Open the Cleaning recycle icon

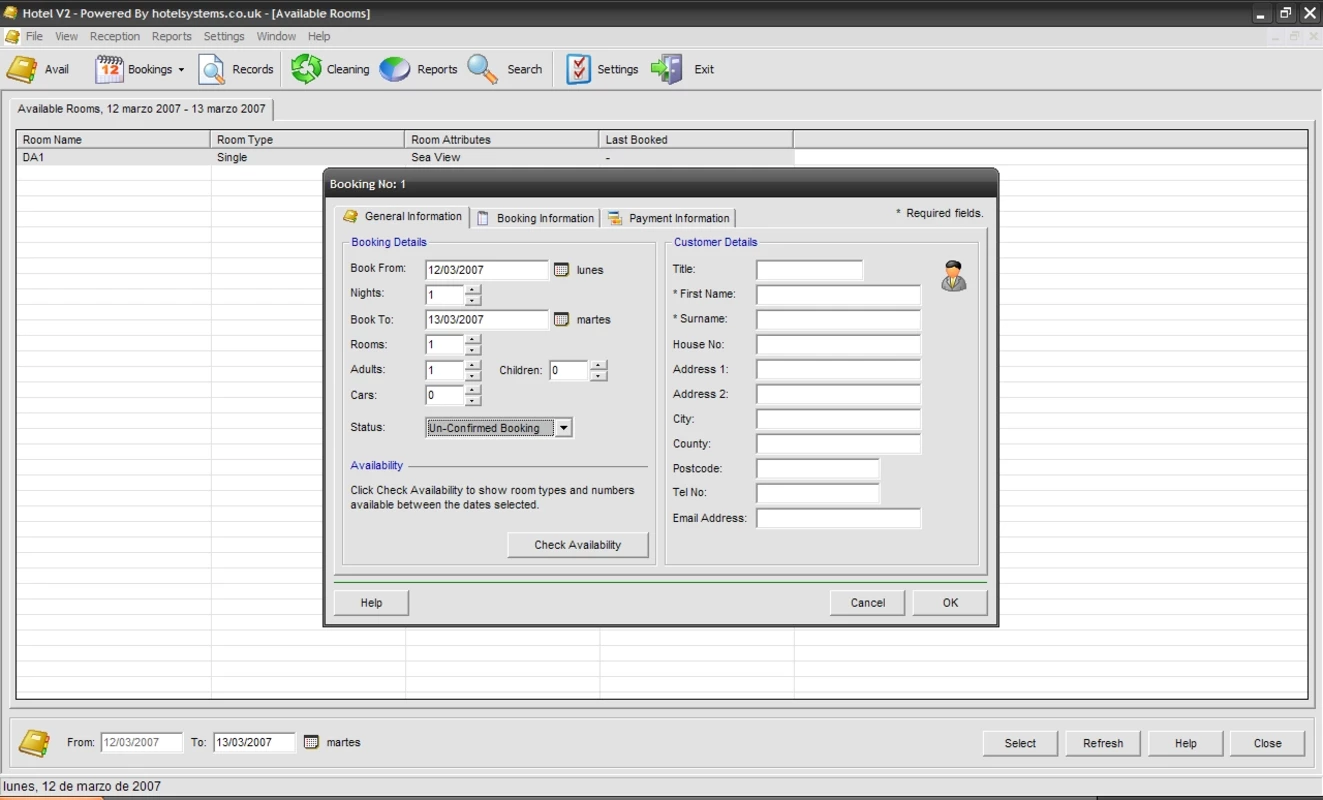tap(306, 69)
